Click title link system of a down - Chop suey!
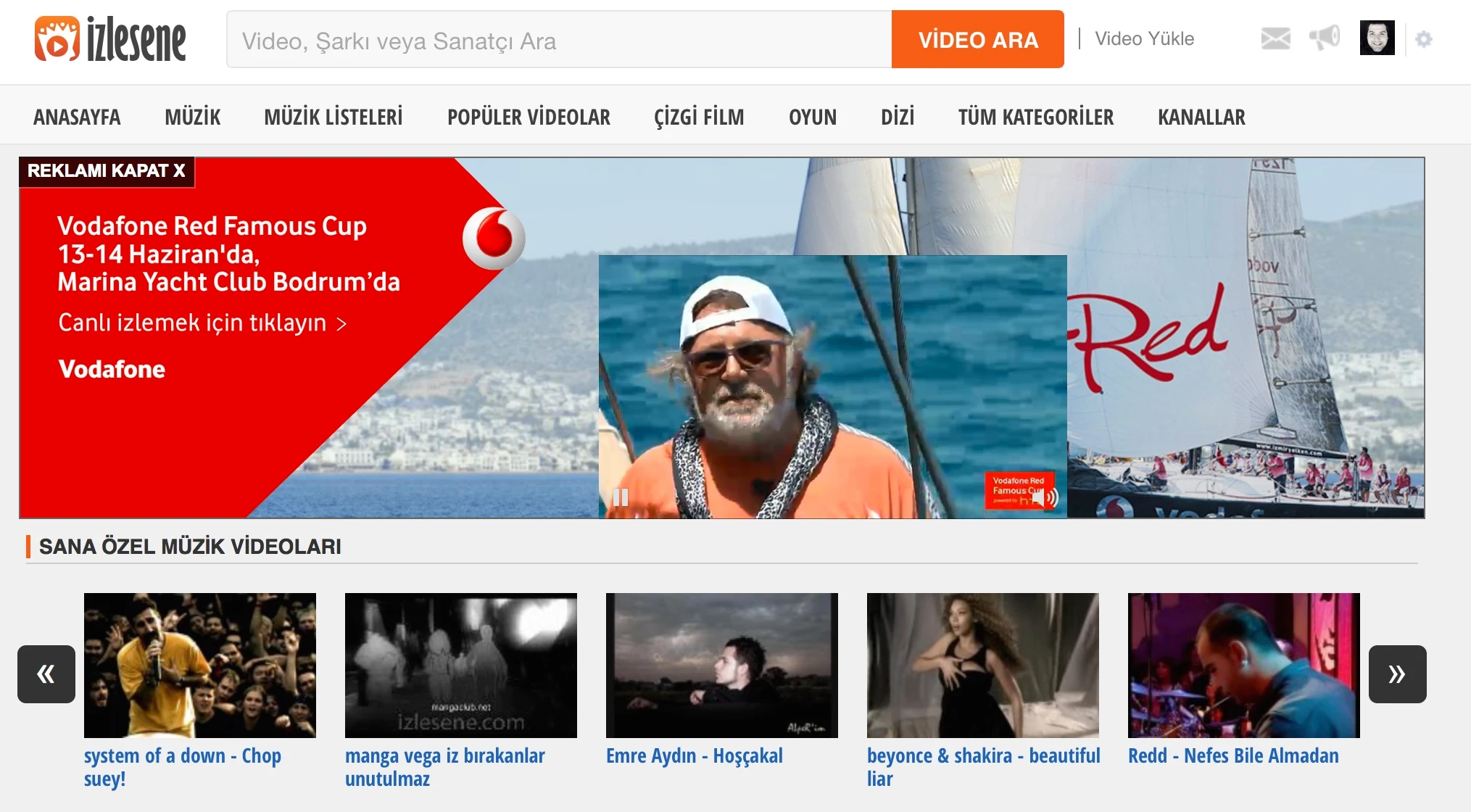 tap(183, 767)
